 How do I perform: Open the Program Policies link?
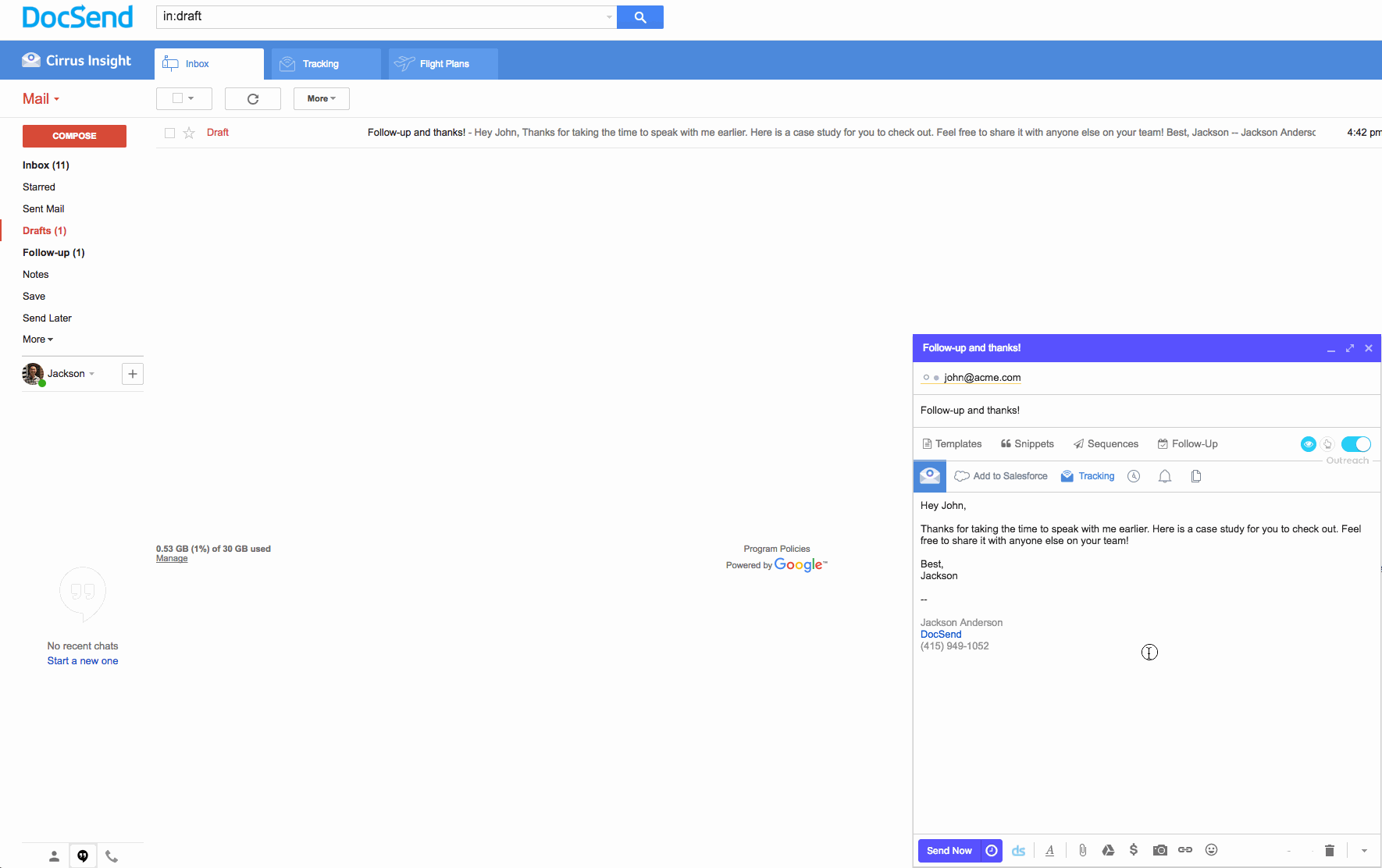pos(777,549)
